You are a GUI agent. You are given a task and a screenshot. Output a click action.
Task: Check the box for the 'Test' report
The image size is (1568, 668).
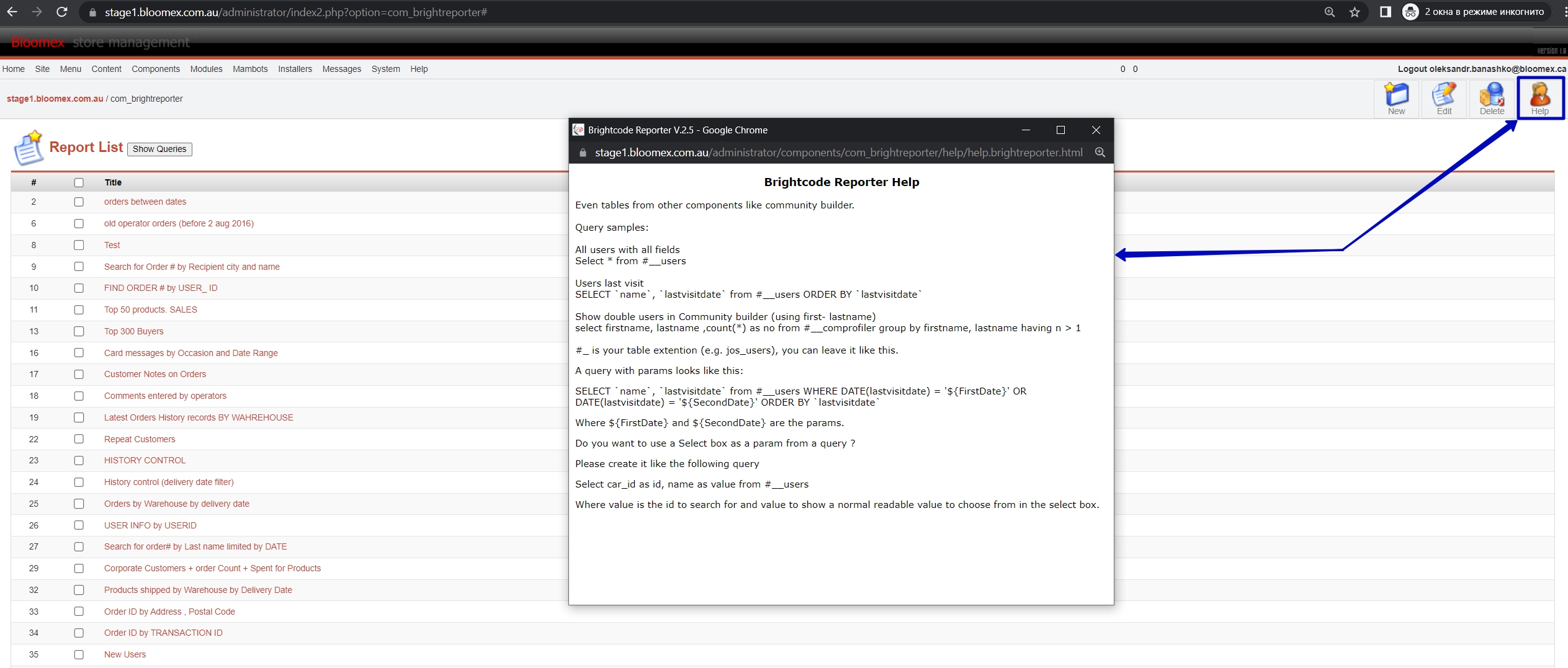point(79,245)
